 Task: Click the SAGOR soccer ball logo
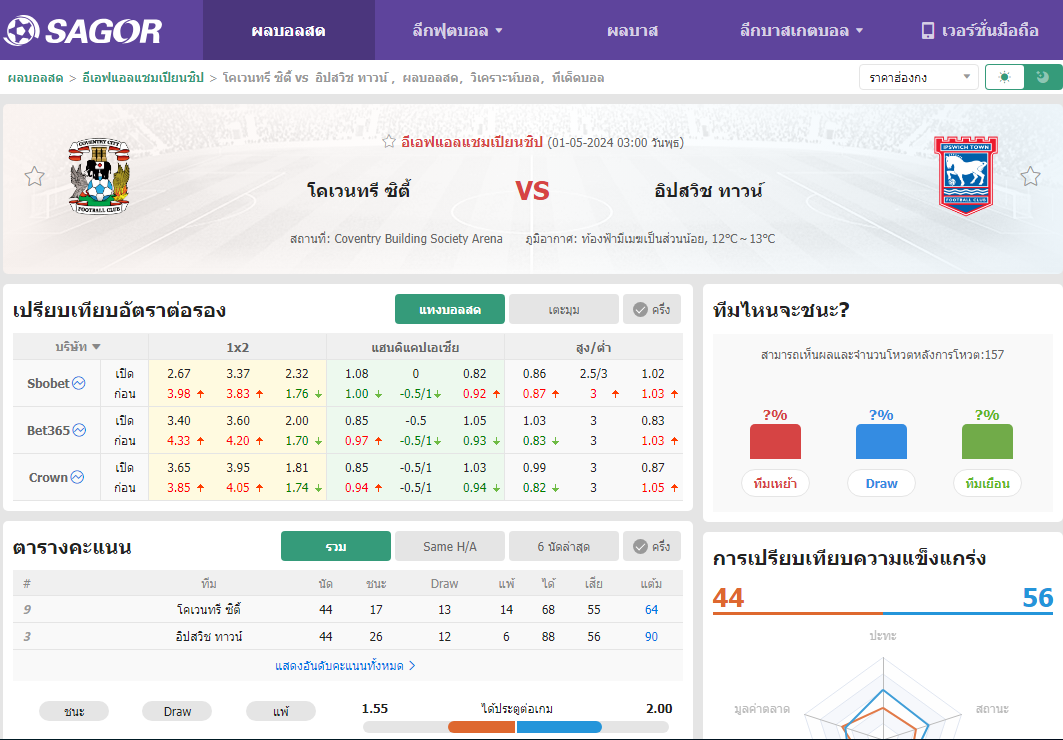[x=22, y=30]
